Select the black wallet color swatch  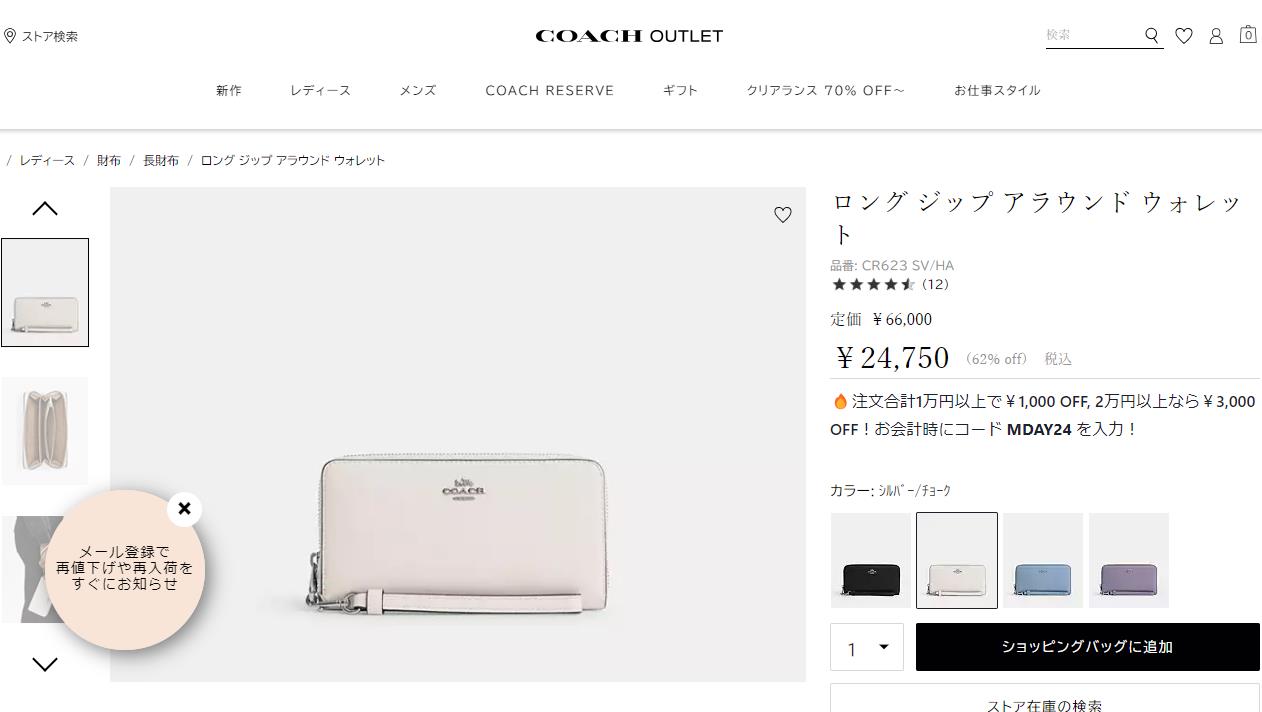pyautogui.click(x=871, y=560)
